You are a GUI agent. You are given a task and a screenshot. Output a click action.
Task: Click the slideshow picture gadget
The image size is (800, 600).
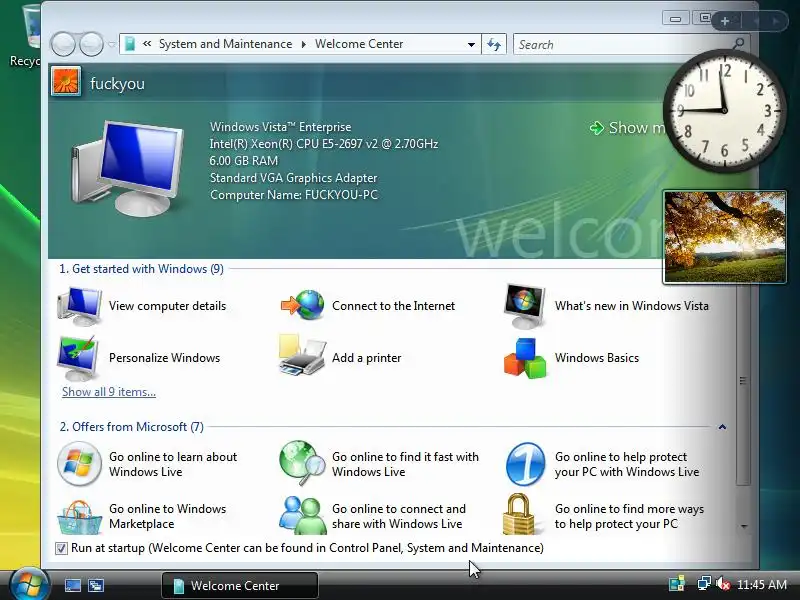coord(724,237)
